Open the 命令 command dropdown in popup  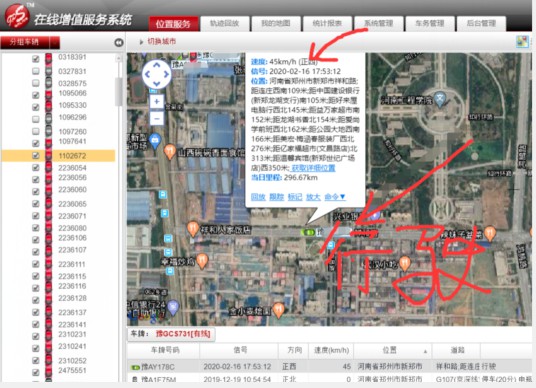(x=335, y=197)
